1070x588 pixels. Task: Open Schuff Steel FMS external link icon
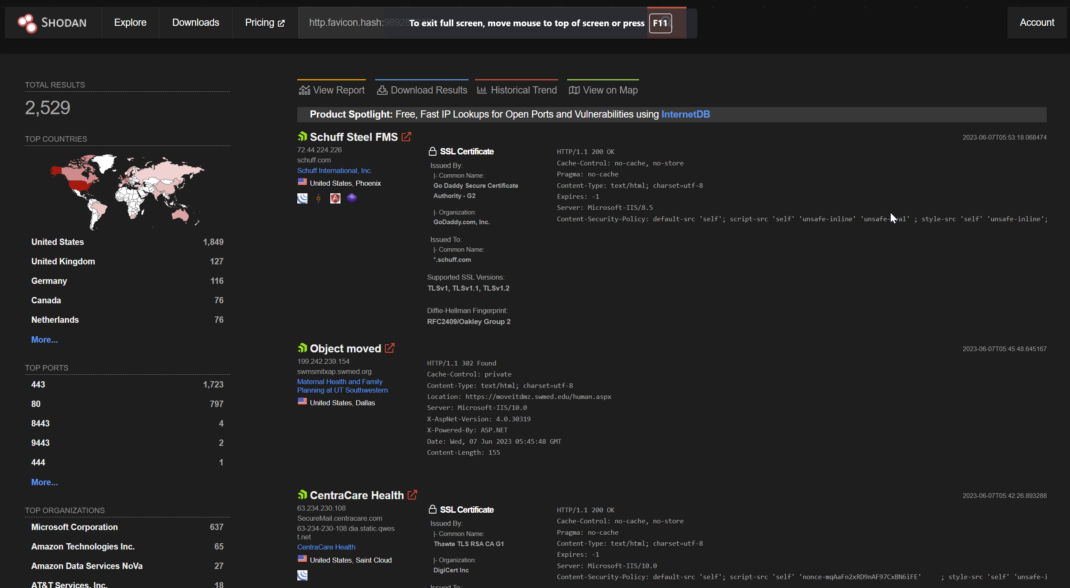(x=407, y=137)
